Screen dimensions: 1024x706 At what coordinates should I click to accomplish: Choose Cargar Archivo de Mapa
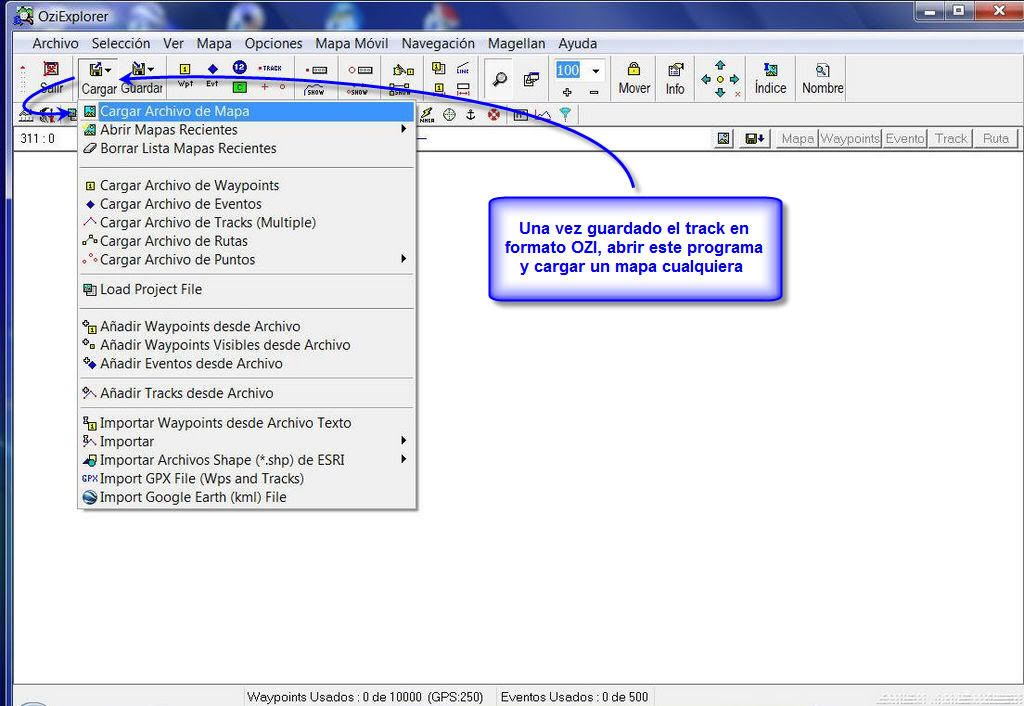click(247, 111)
